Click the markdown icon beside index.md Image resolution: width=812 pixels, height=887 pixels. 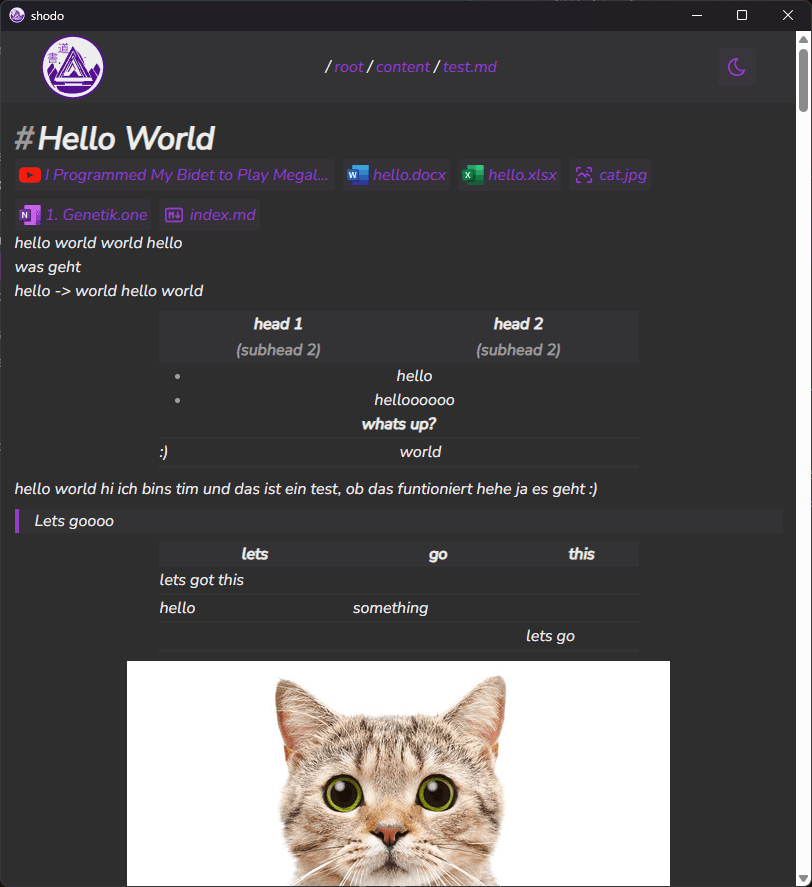pos(174,215)
